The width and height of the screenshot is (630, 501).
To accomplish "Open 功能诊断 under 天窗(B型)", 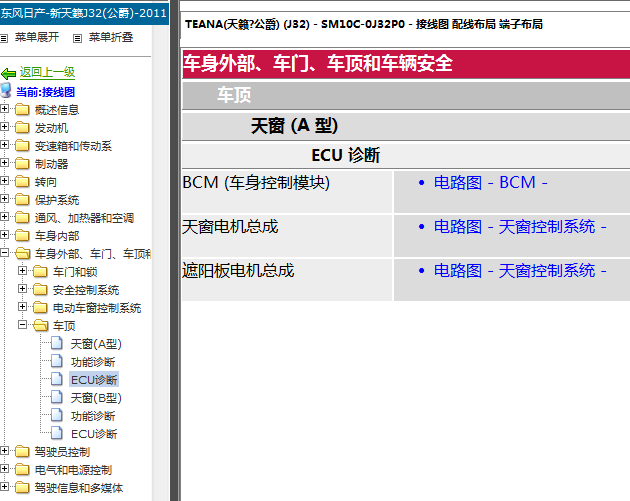I will coord(93,416).
